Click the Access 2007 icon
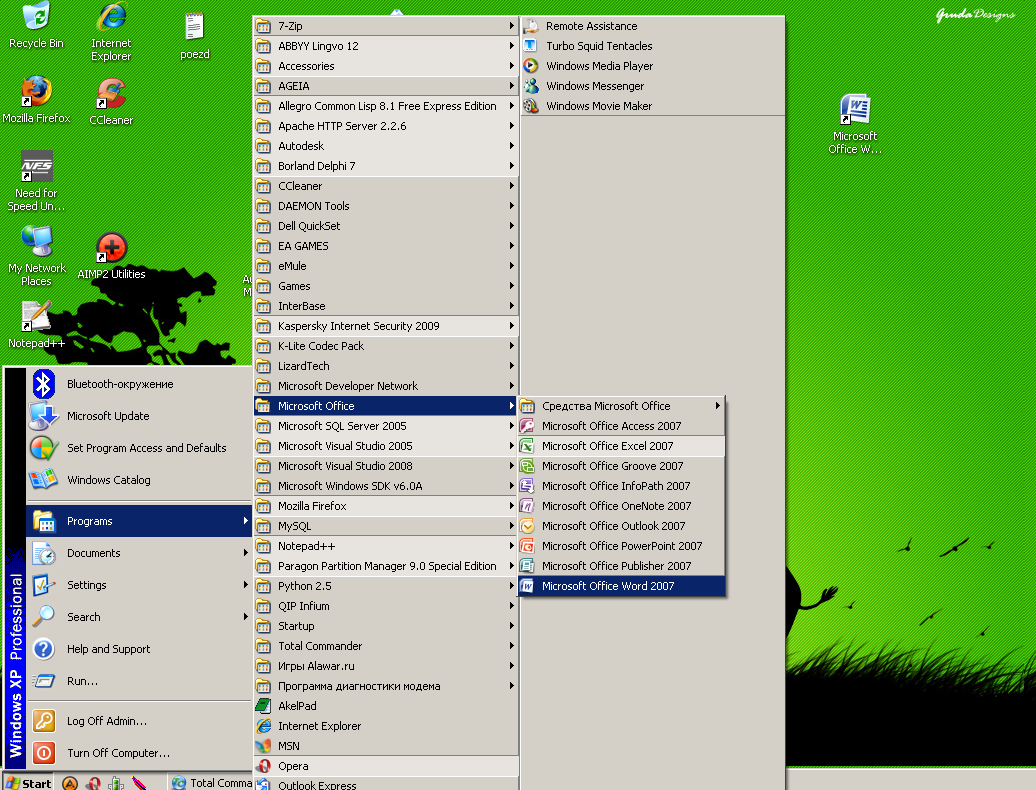 527,426
